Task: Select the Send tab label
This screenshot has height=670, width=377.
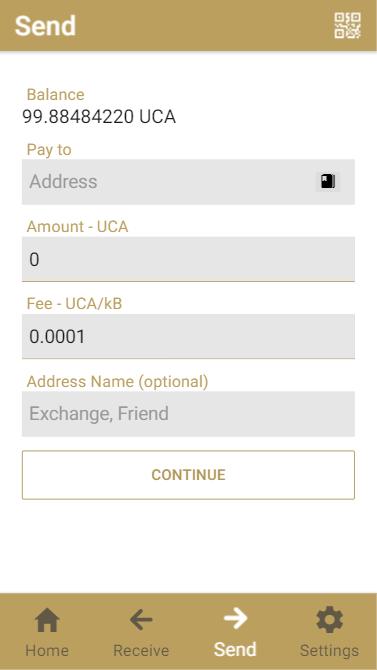Action: [235, 649]
